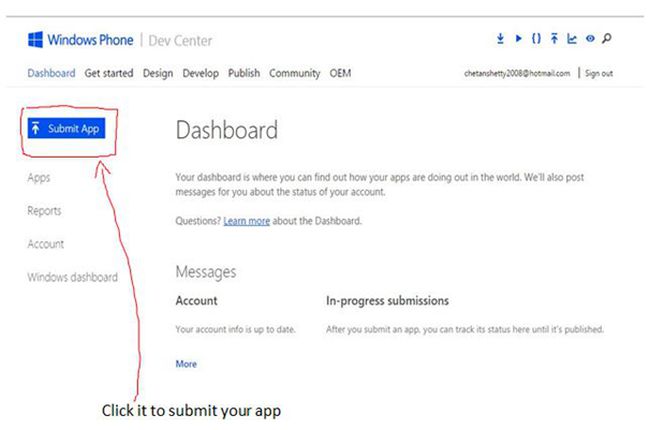Image resolution: width=650 pixels, height=430 pixels.
Task: Click the upload arrow icon in header
Action: point(554,39)
